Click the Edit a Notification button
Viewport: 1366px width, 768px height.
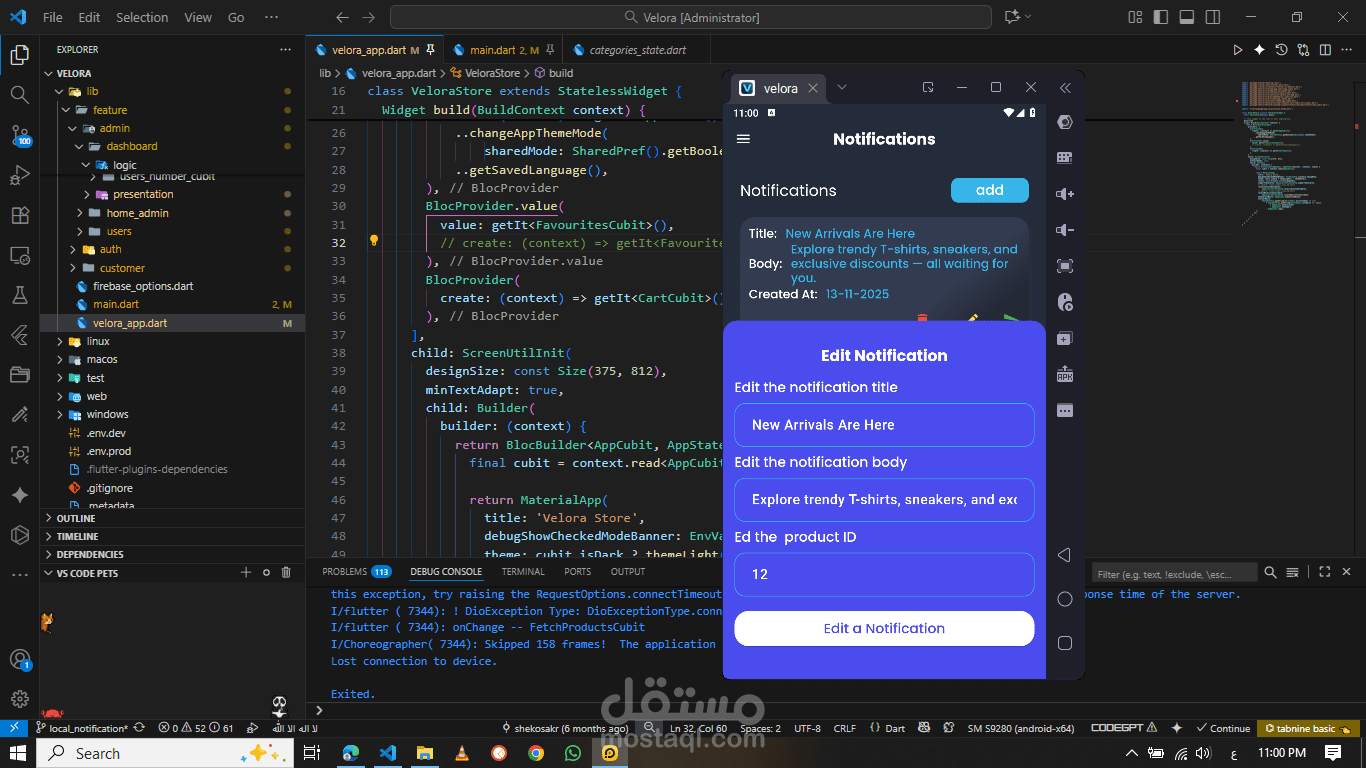(x=884, y=628)
